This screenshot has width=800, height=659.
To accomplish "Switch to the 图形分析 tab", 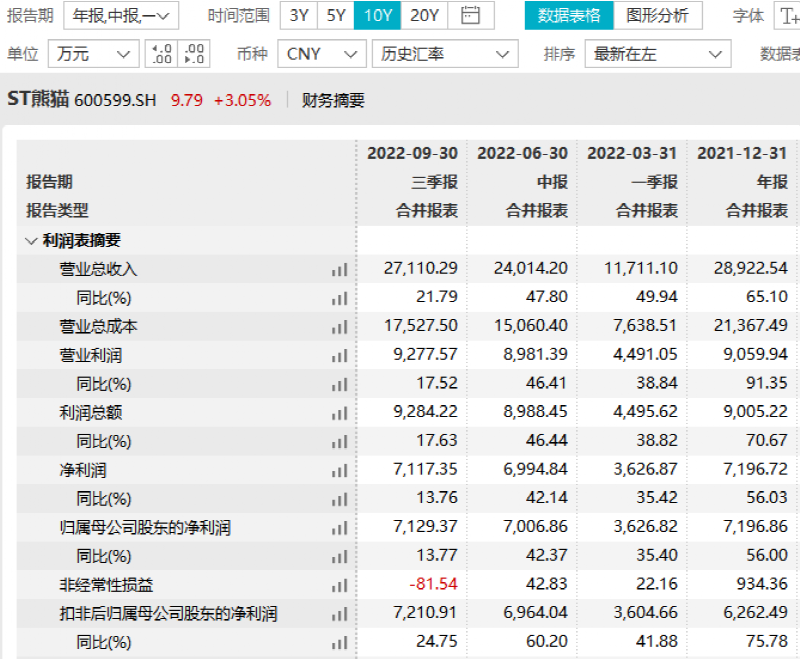I will 657,15.
